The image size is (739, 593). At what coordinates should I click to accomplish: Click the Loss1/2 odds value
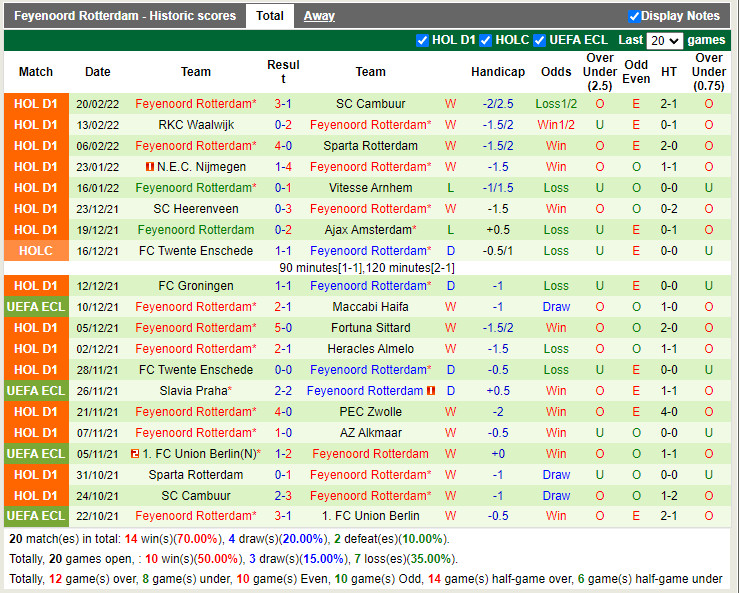(x=556, y=104)
